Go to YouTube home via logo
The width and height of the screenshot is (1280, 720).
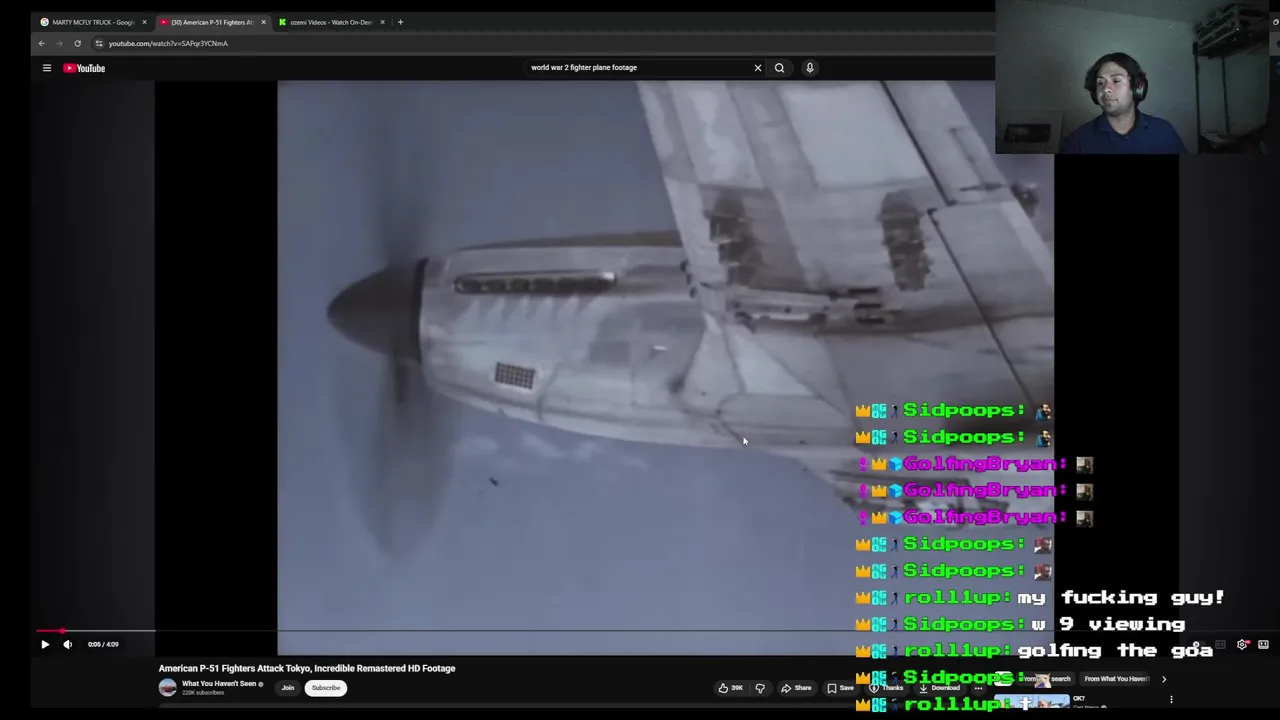coord(84,68)
